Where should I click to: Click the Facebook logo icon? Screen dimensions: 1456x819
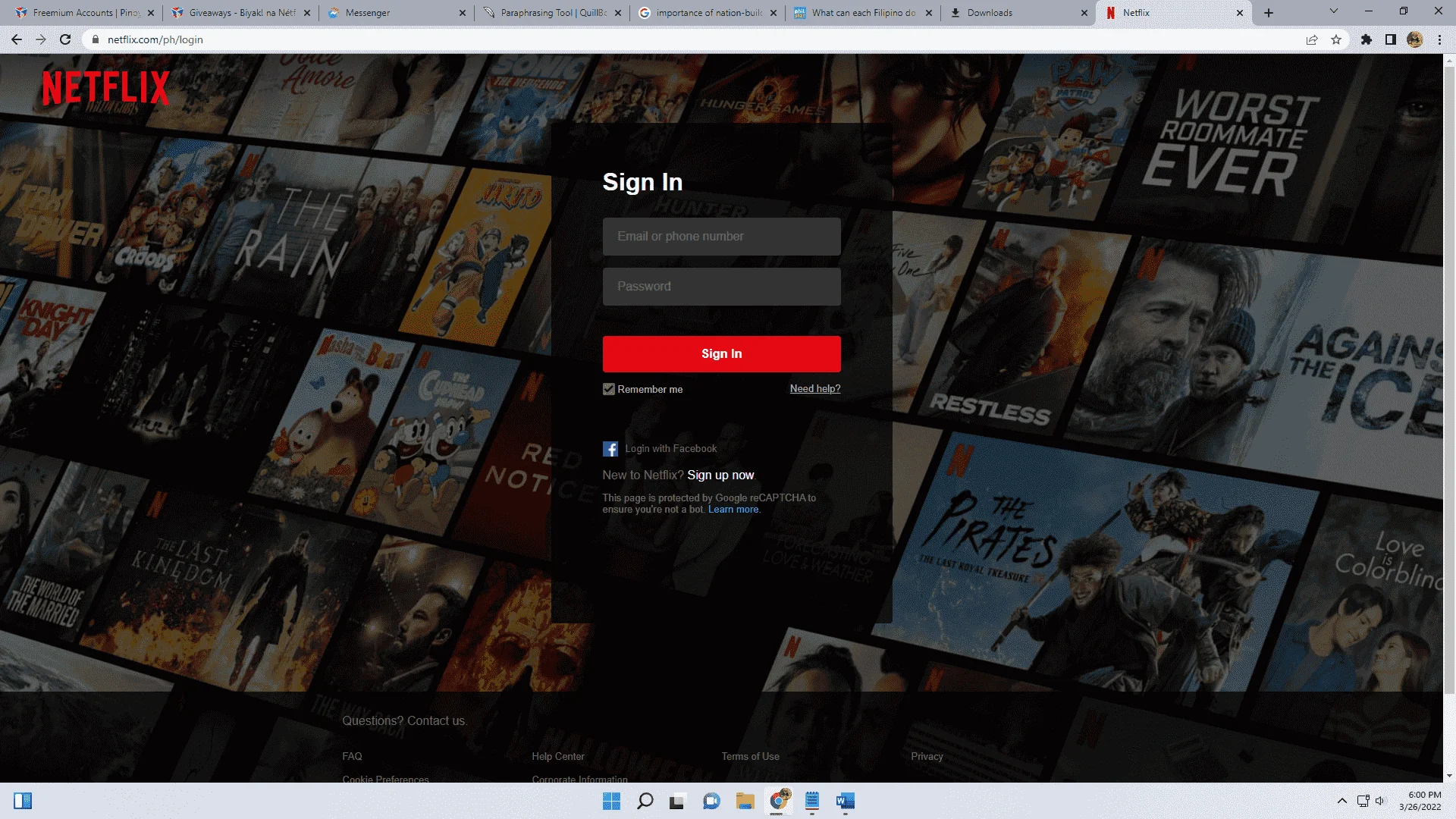coord(610,449)
